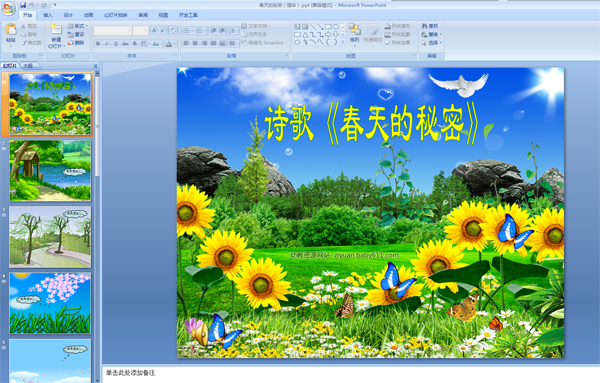Expand the shapes gallery more arrow
600x383 pixels.
[x=343, y=42]
